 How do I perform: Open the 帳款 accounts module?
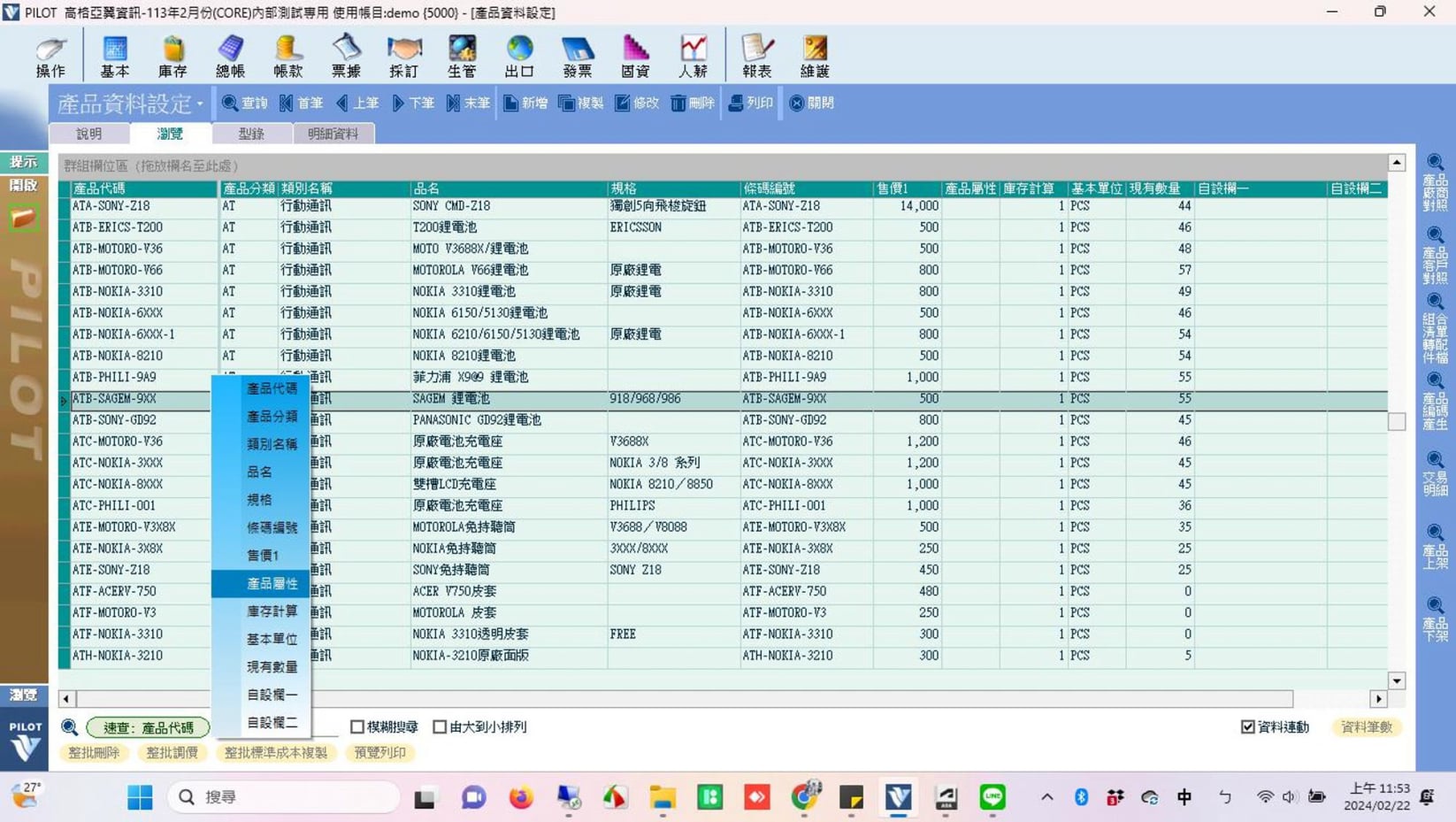tap(288, 57)
